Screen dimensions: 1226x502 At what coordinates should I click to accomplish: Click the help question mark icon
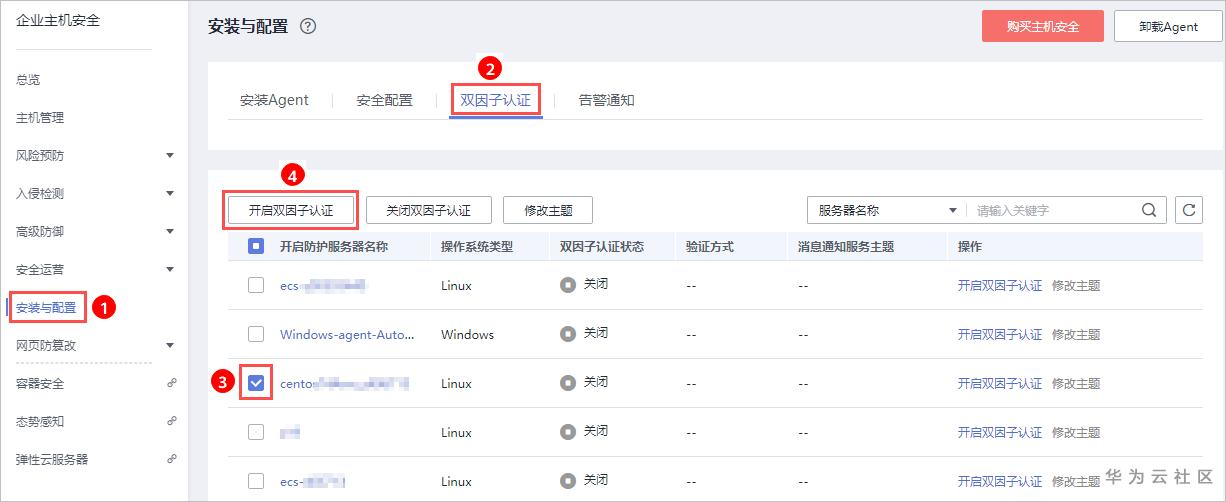(308, 27)
